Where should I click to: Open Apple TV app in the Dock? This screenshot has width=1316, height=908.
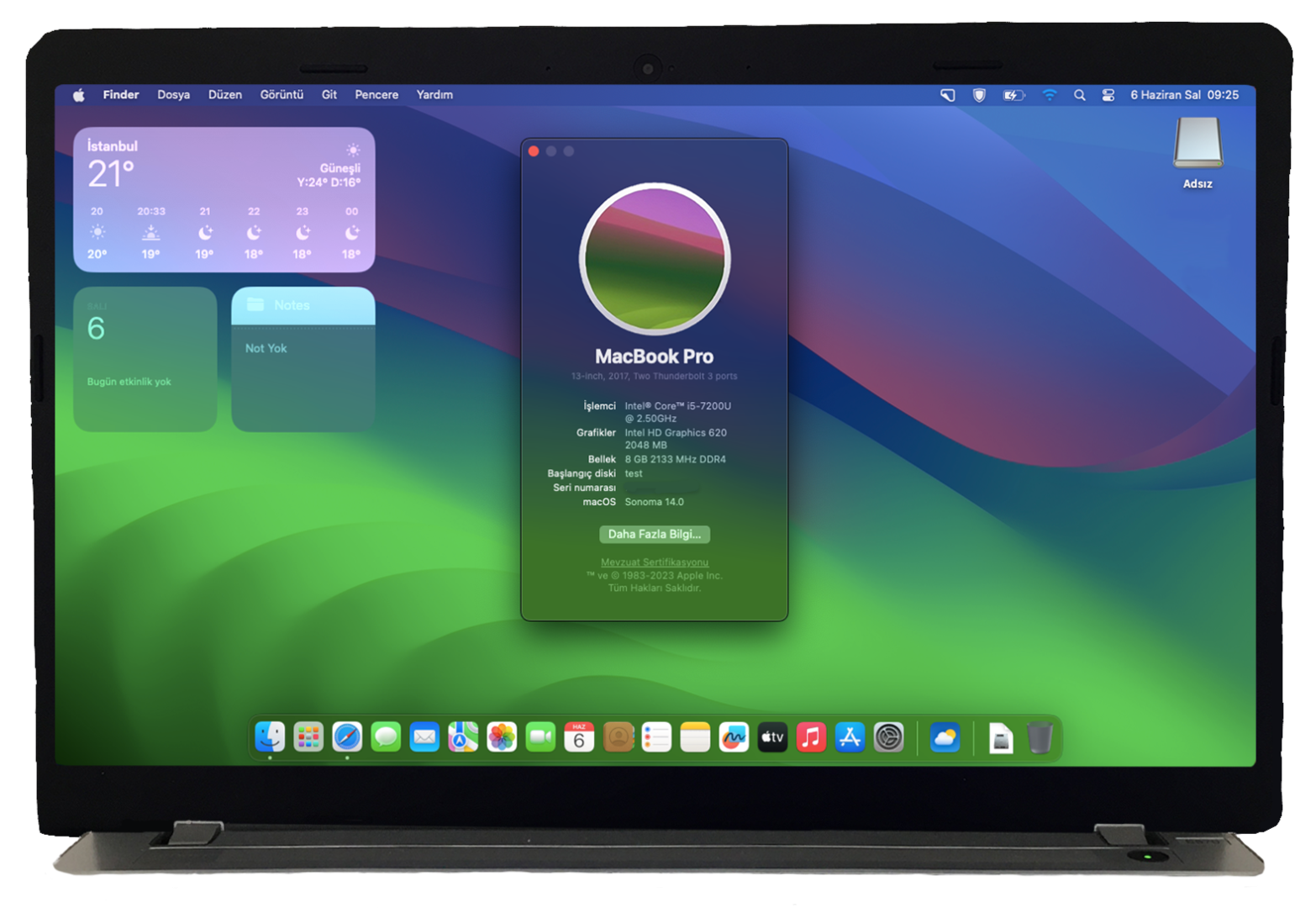point(772,737)
